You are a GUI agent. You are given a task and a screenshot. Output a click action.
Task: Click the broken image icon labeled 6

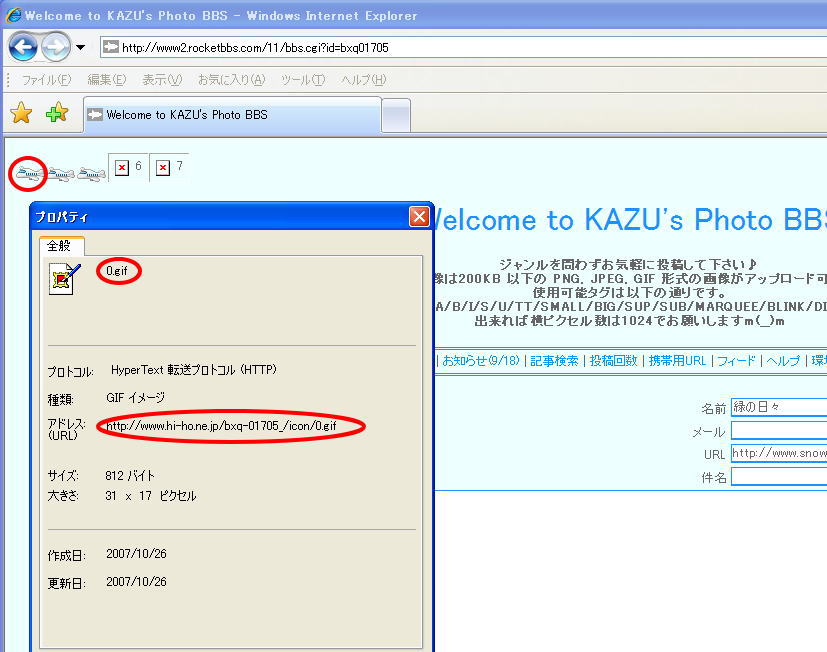pyautogui.click(x=122, y=168)
